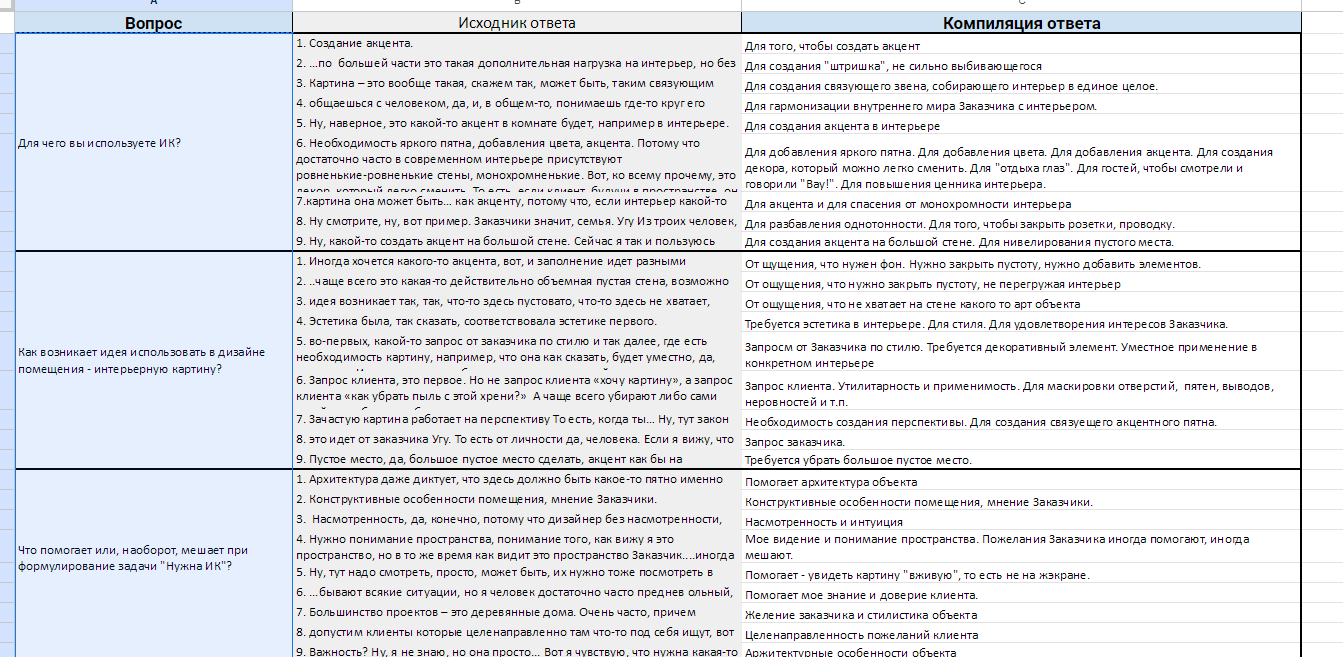Click cell "Для акцента и для спасения"
The image size is (1343, 657).
1021,203
